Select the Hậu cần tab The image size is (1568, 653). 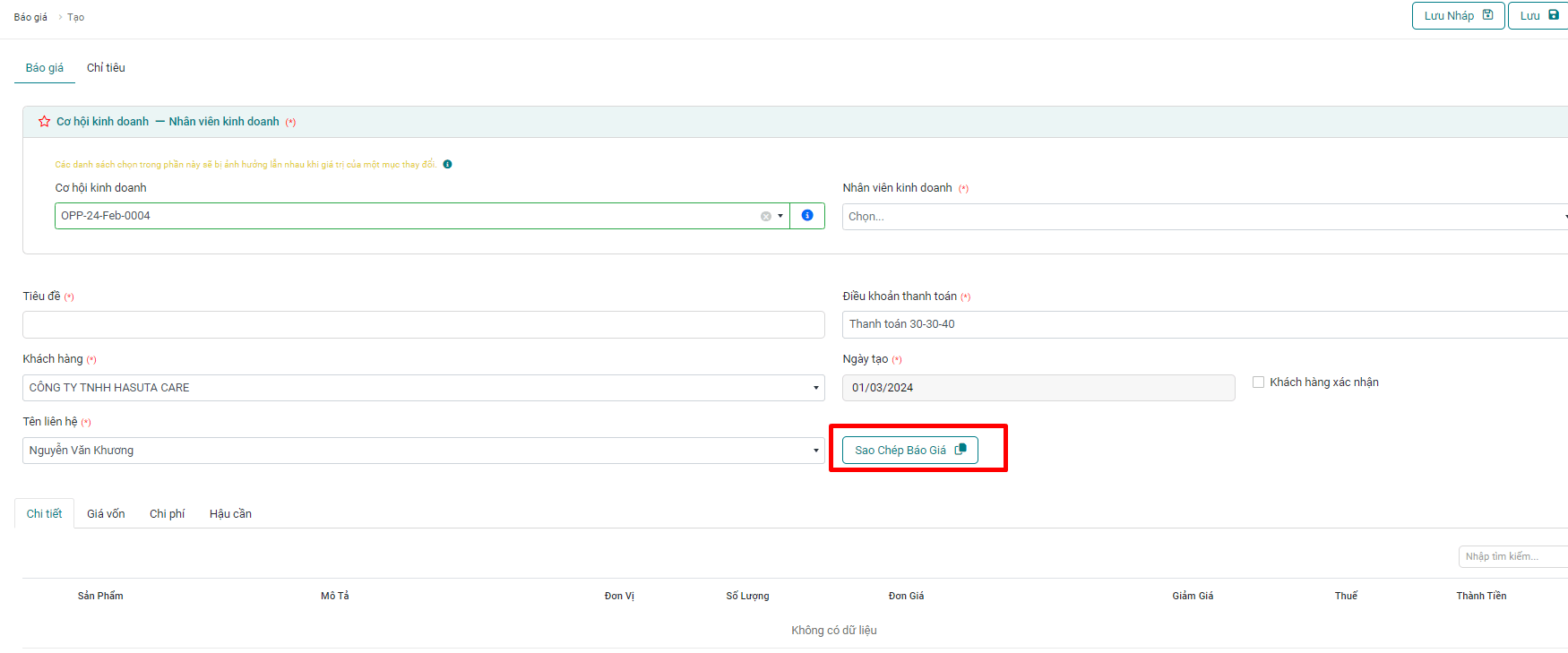coord(230,514)
